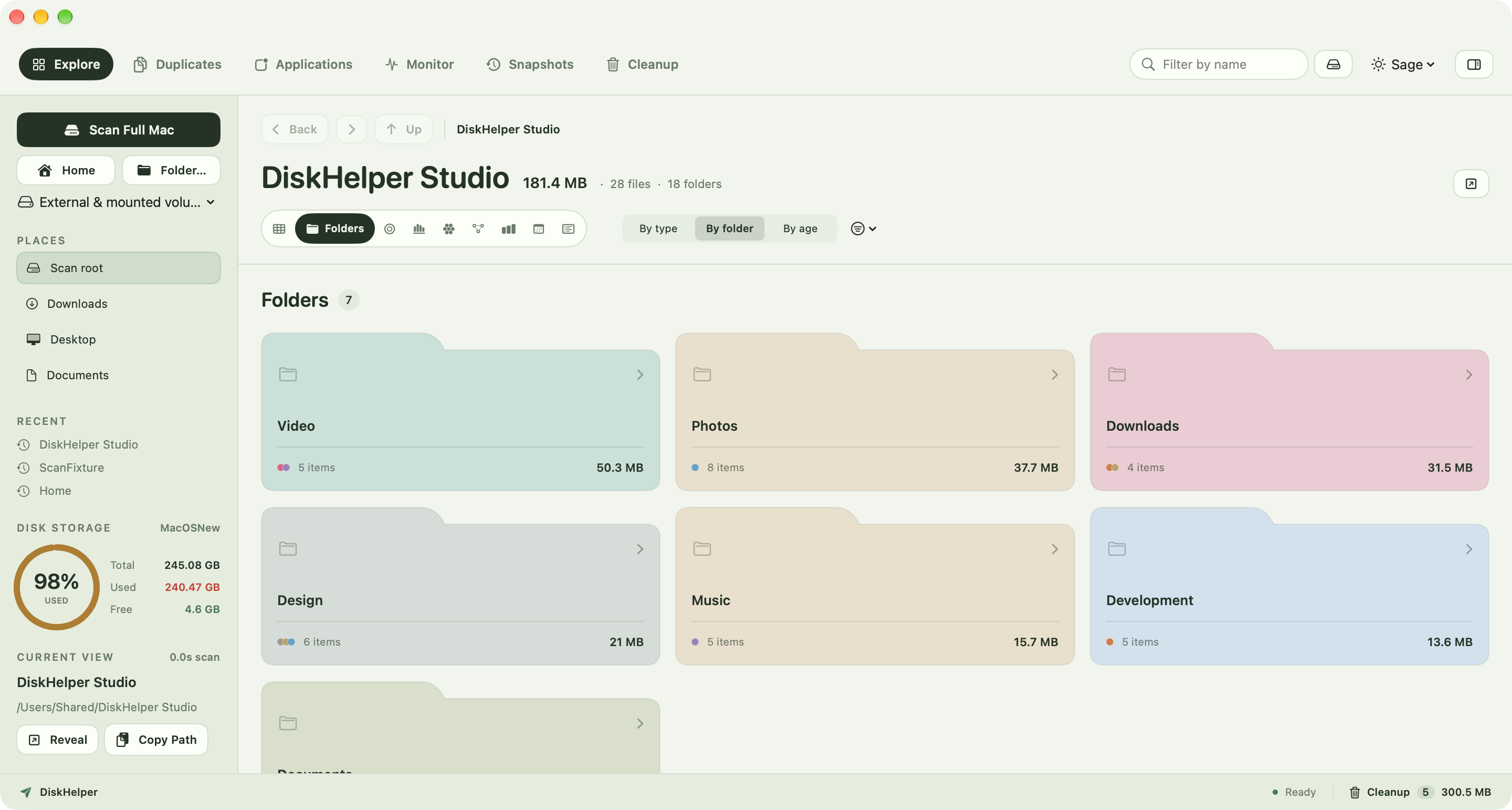Go Back in navigation

coord(295,129)
